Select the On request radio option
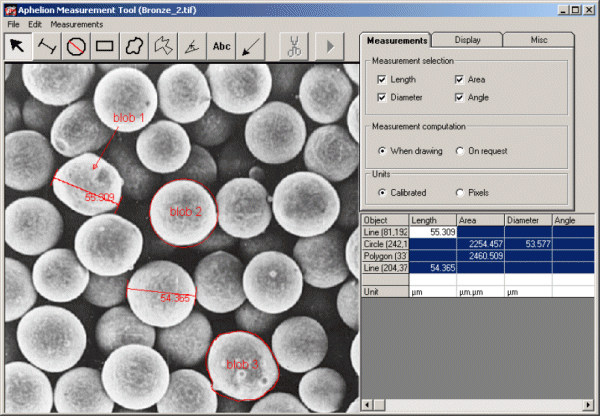This screenshot has width=600, height=416. point(460,151)
